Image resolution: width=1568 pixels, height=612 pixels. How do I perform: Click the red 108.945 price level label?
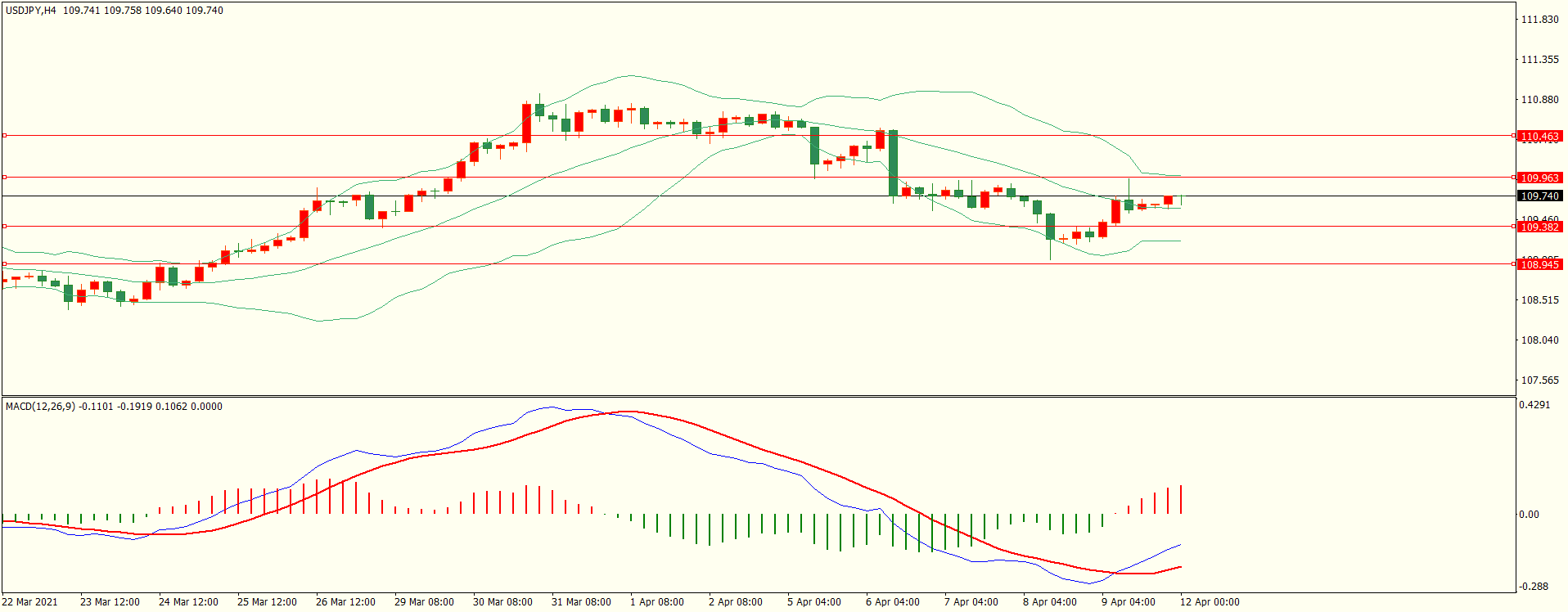click(1539, 264)
